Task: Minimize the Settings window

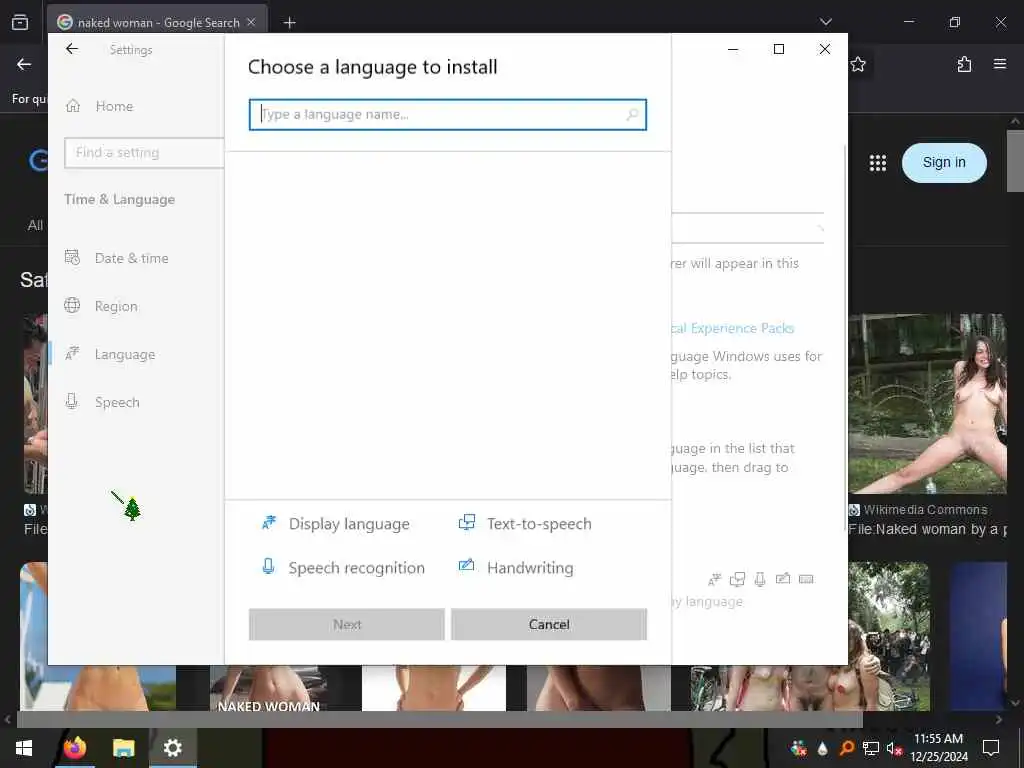Action: click(x=733, y=49)
